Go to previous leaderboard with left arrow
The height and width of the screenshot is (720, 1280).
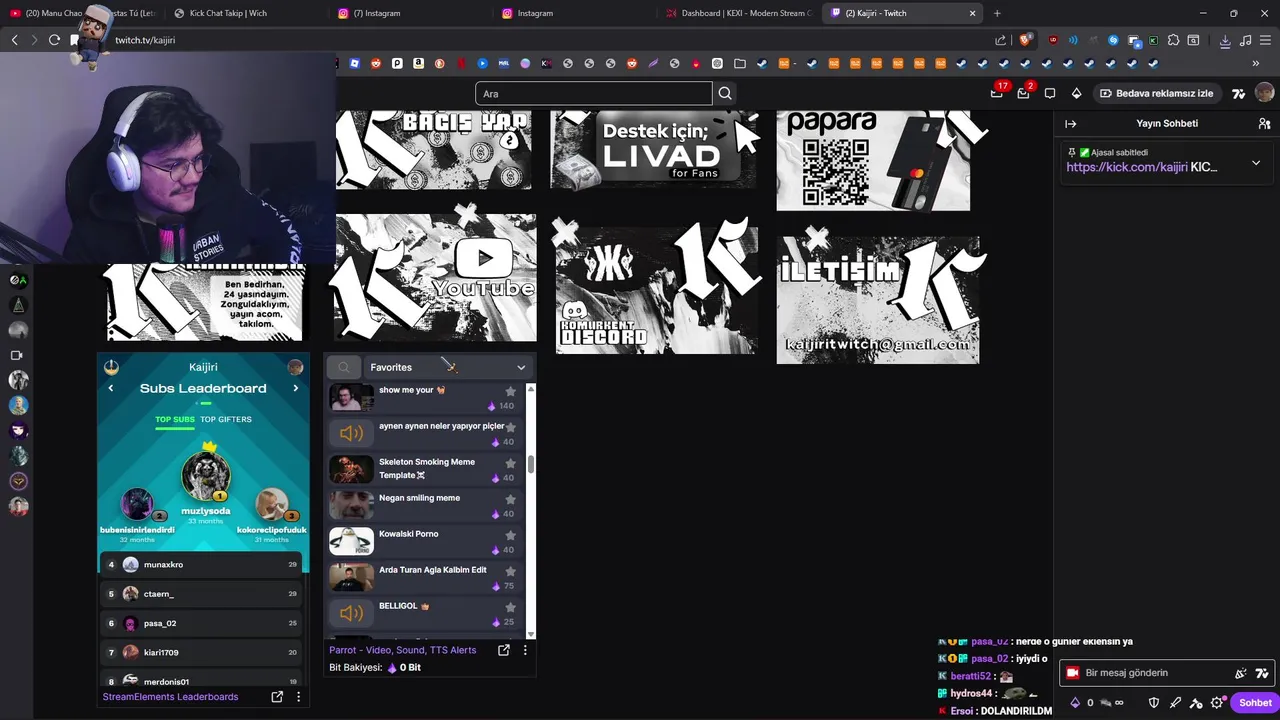click(111, 388)
